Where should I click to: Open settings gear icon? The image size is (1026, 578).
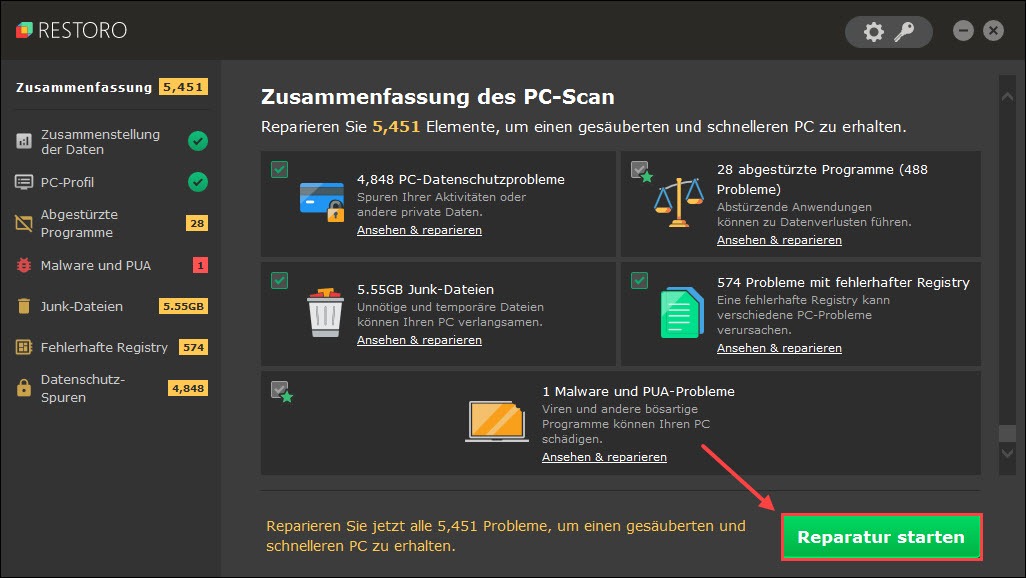point(874,31)
